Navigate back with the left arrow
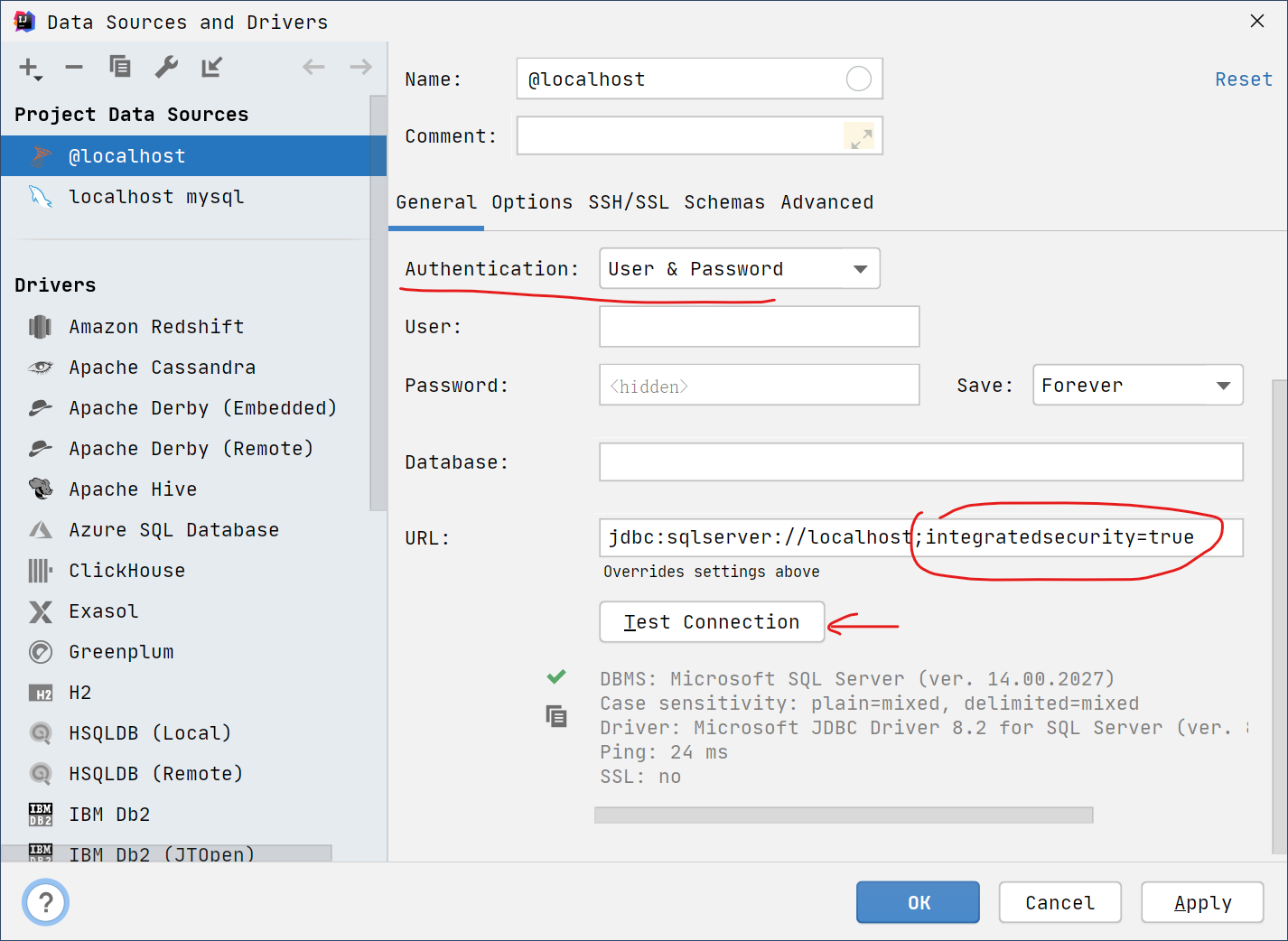 pyautogui.click(x=313, y=67)
